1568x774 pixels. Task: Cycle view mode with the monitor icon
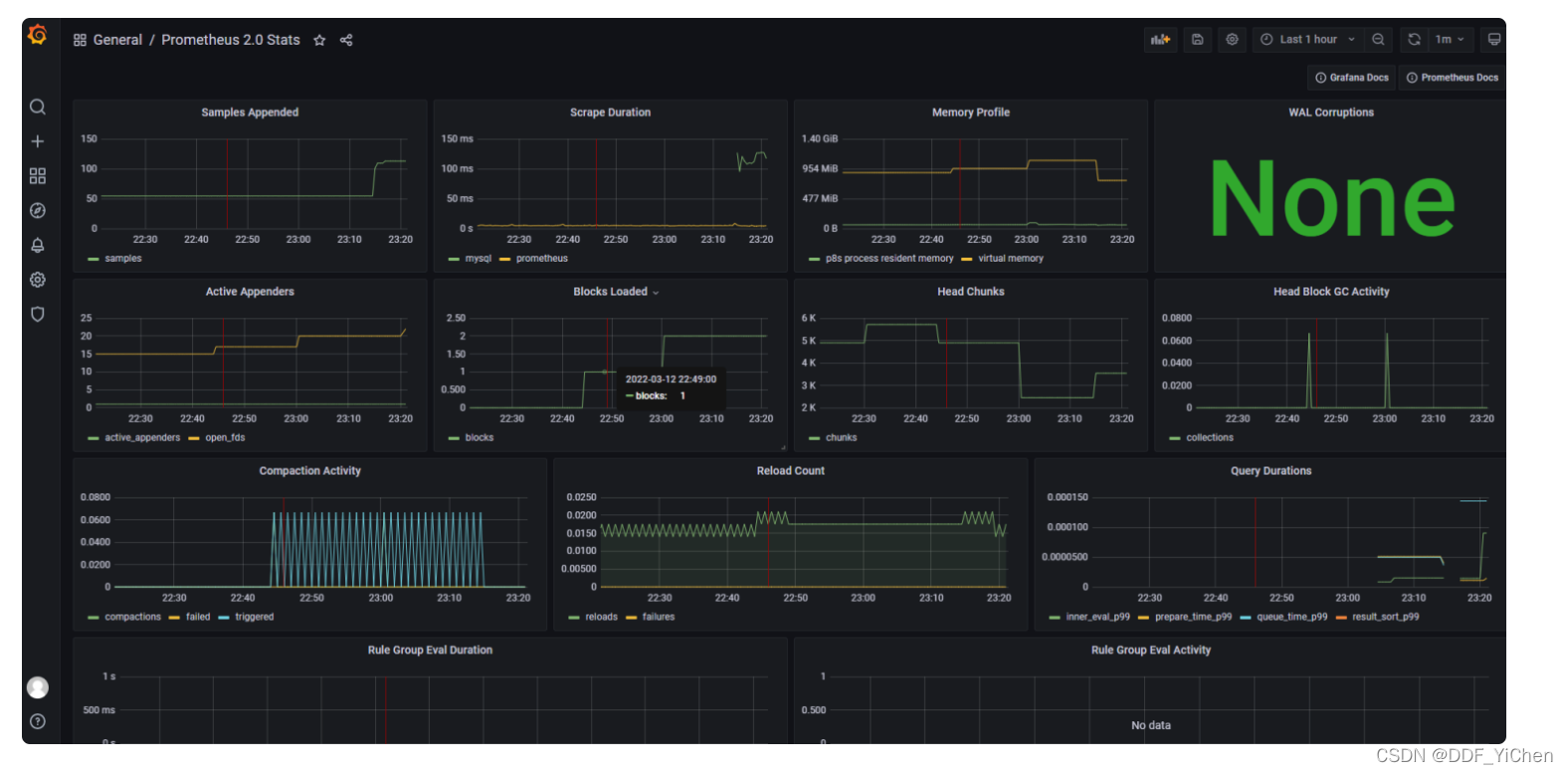tap(1493, 40)
